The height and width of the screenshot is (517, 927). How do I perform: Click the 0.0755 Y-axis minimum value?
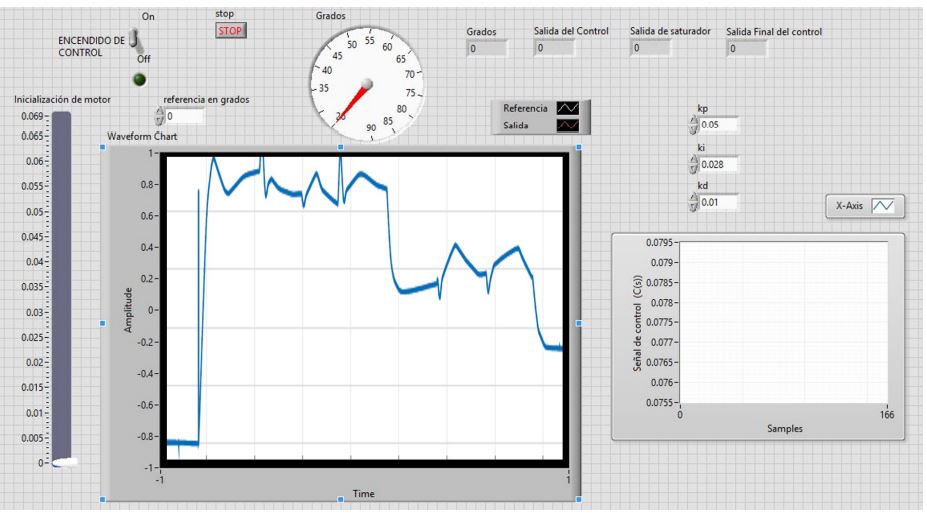[x=659, y=402]
